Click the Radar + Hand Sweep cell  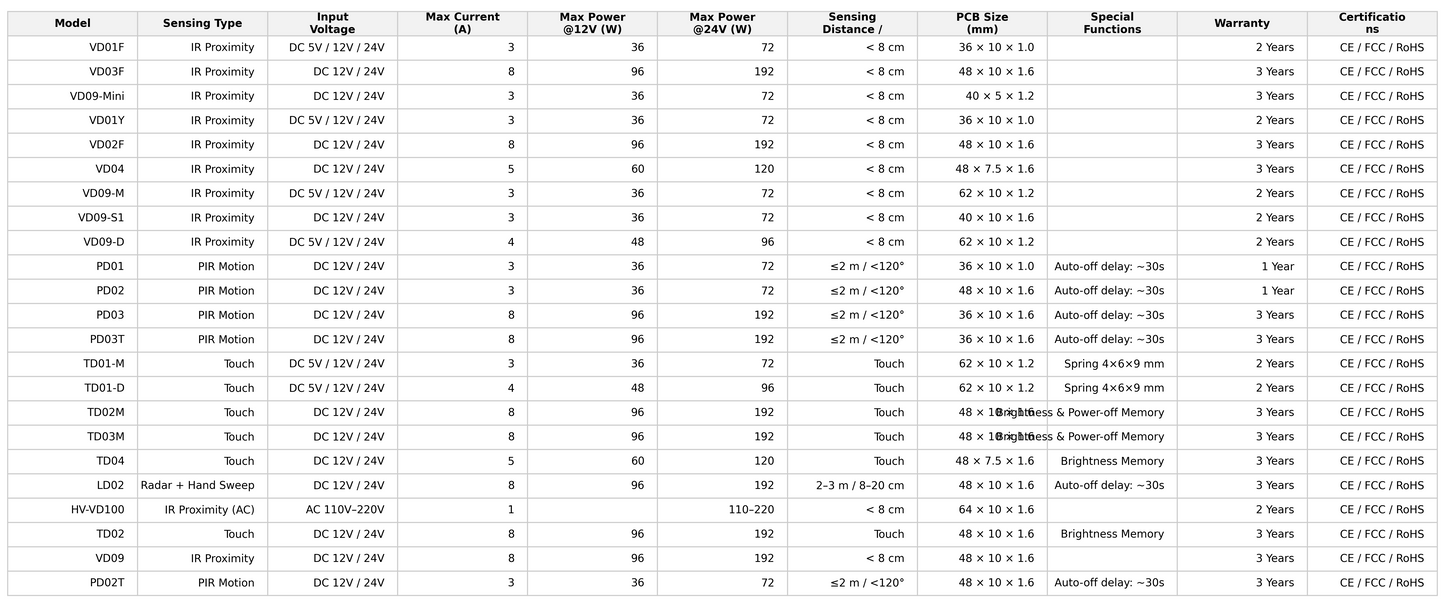pos(198,486)
